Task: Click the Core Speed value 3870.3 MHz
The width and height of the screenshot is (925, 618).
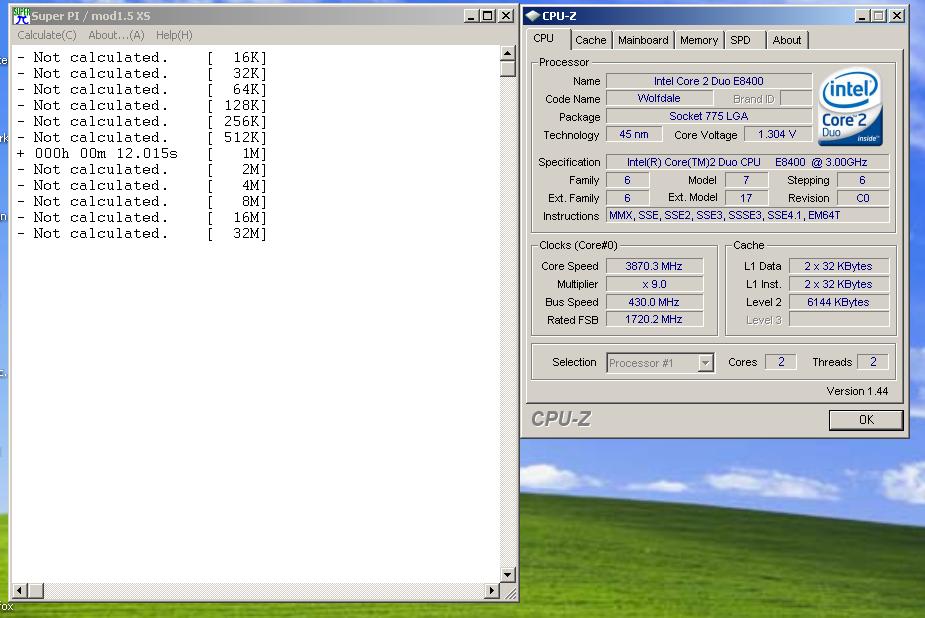Action: click(x=654, y=266)
